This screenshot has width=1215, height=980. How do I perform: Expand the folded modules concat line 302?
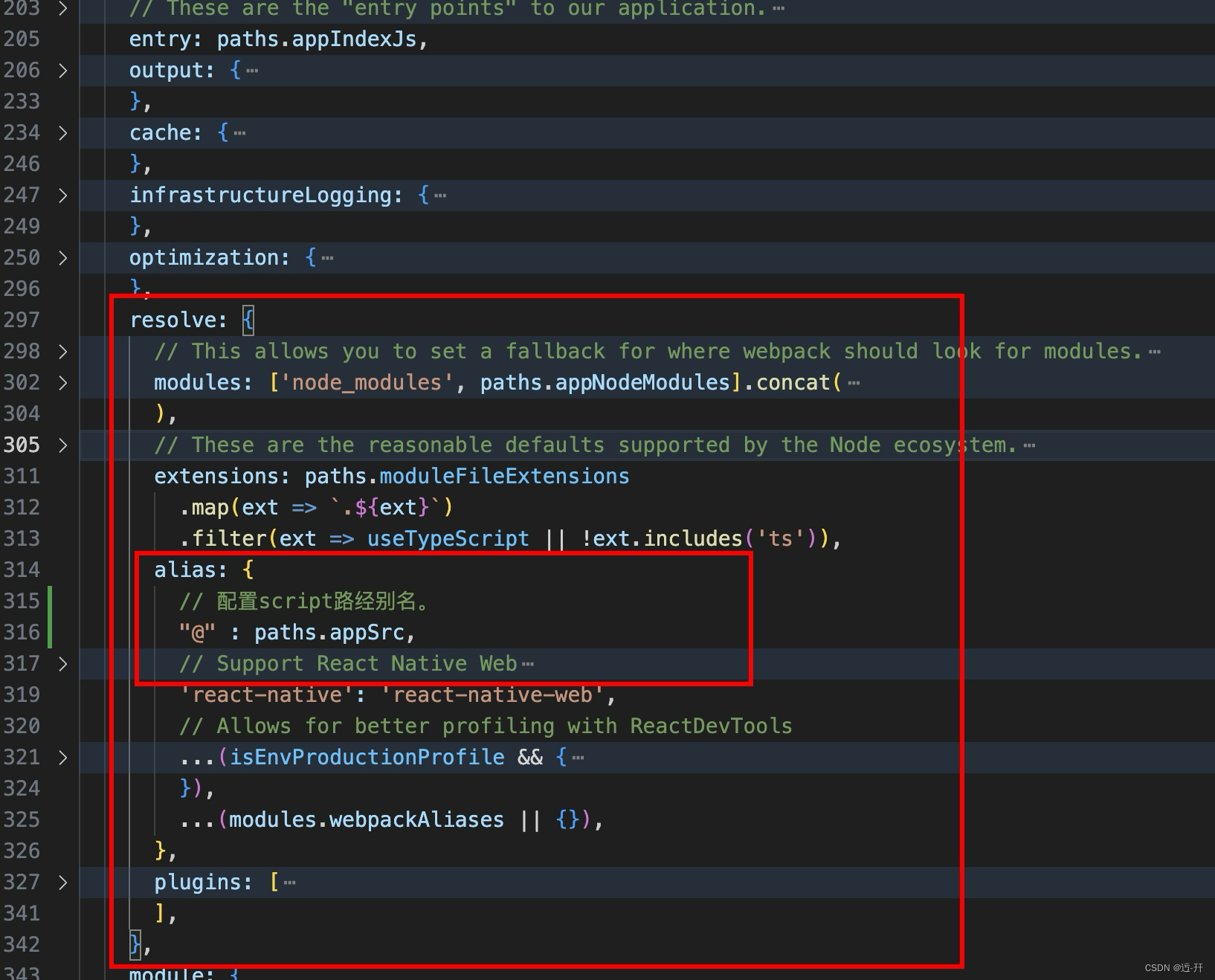click(x=62, y=383)
